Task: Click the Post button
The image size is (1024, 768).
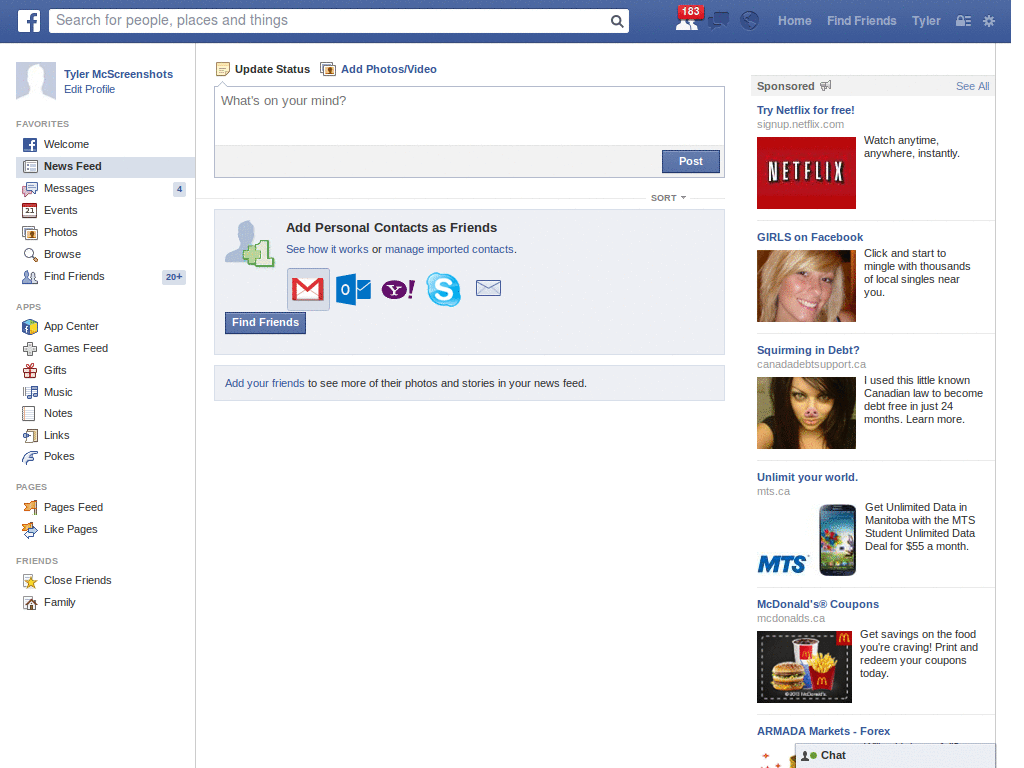Action: (690, 161)
